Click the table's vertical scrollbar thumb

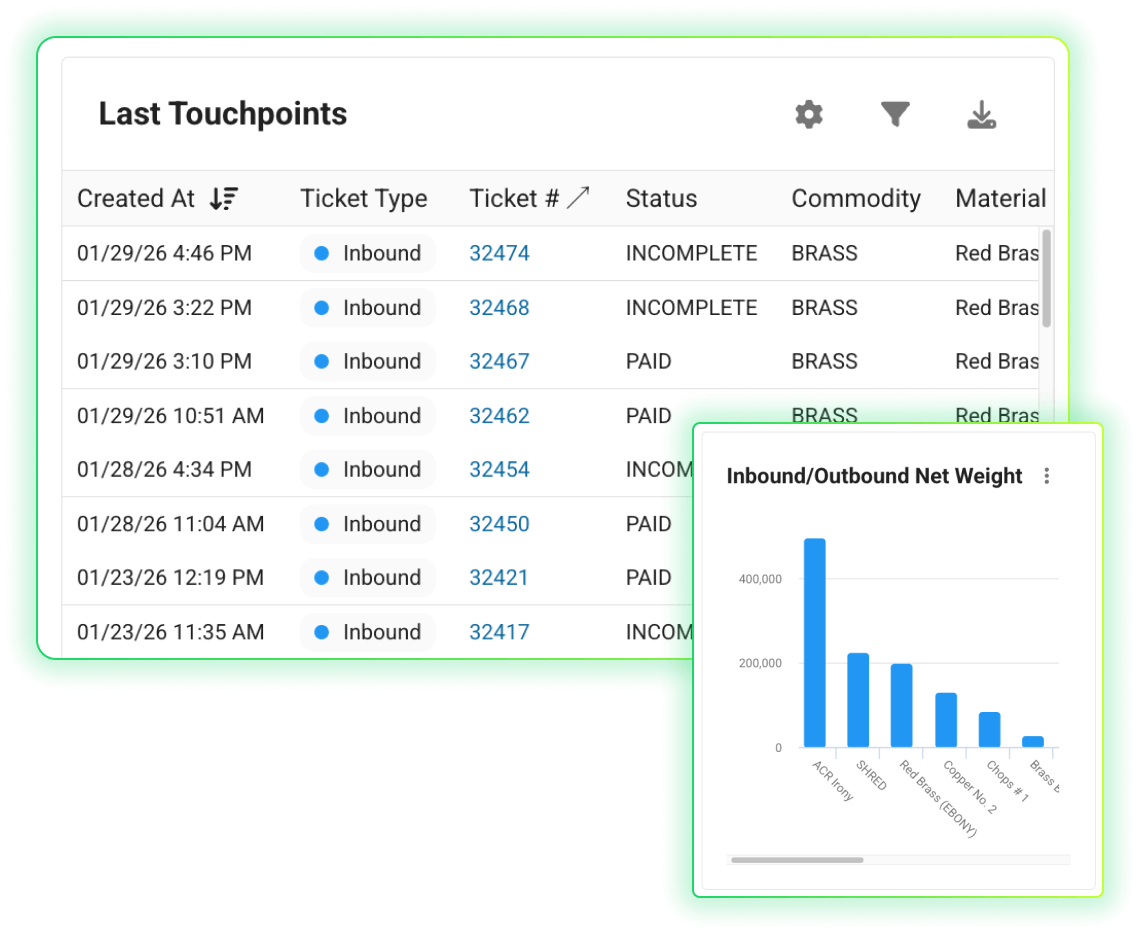coord(1046,278)
